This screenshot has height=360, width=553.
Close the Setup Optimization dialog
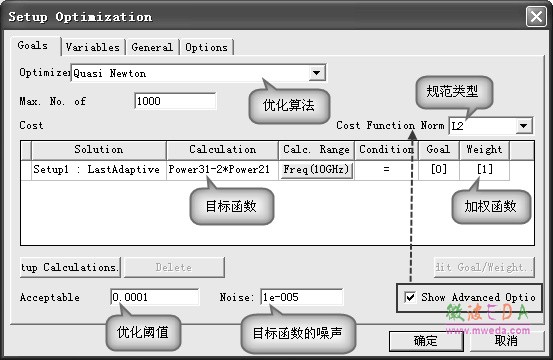click(x=536, y=16)
